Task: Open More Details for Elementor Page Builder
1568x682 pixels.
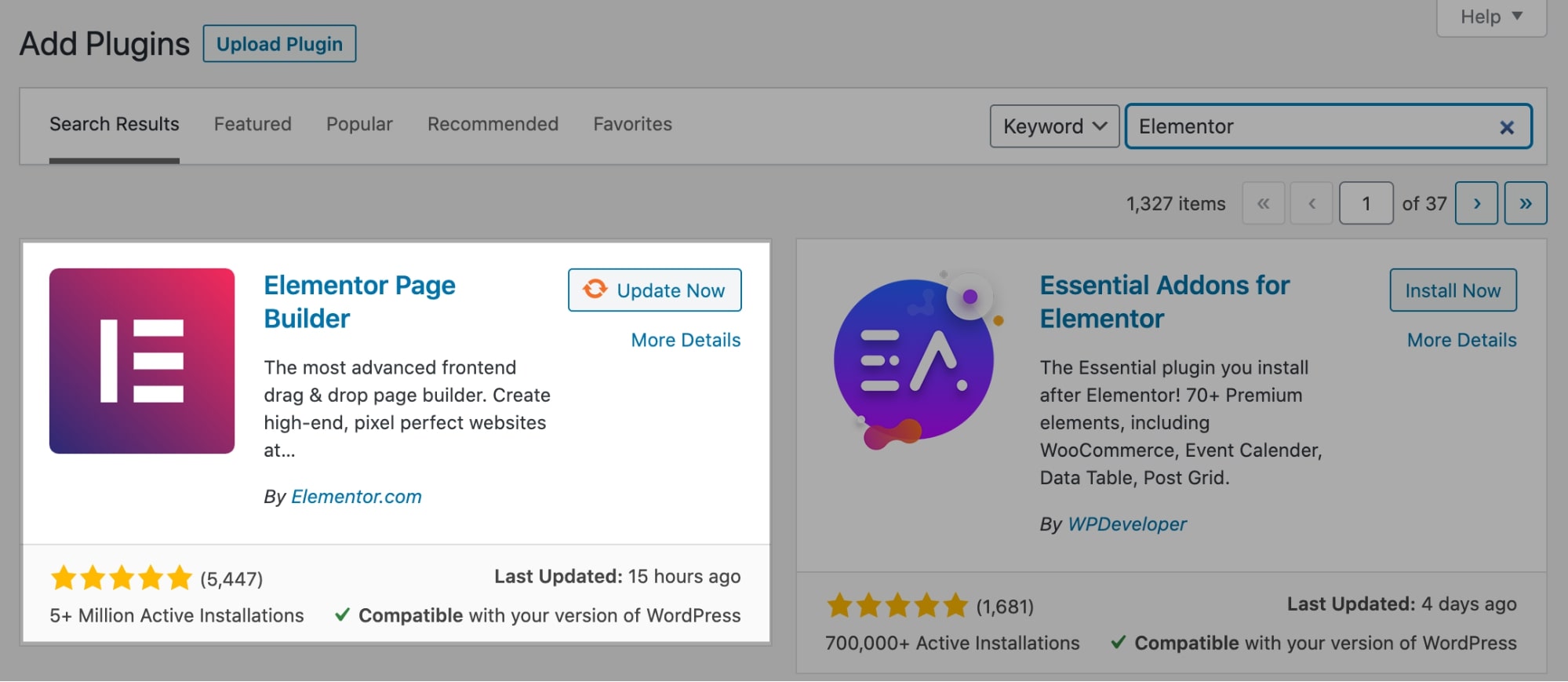Action: (686, 340)
